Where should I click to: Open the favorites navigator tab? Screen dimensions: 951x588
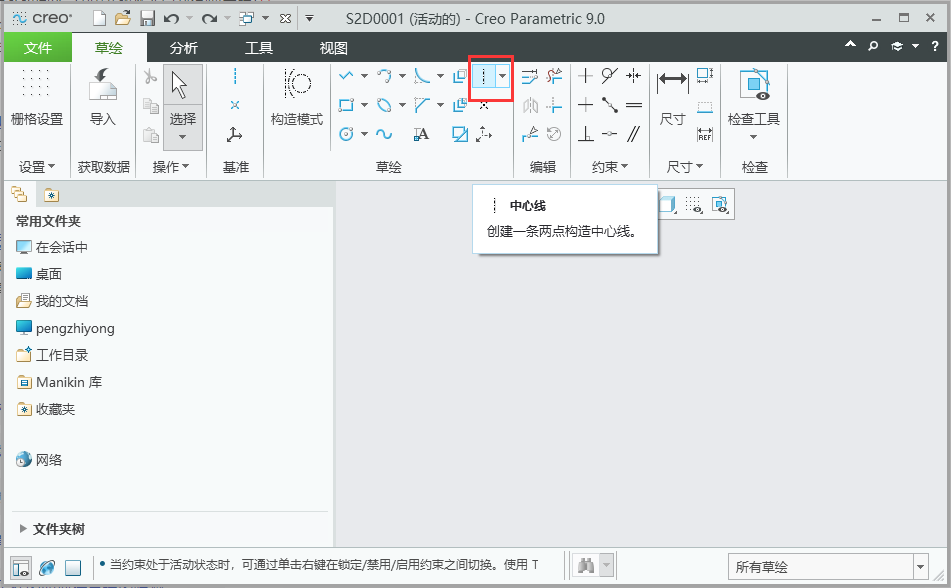52,195
